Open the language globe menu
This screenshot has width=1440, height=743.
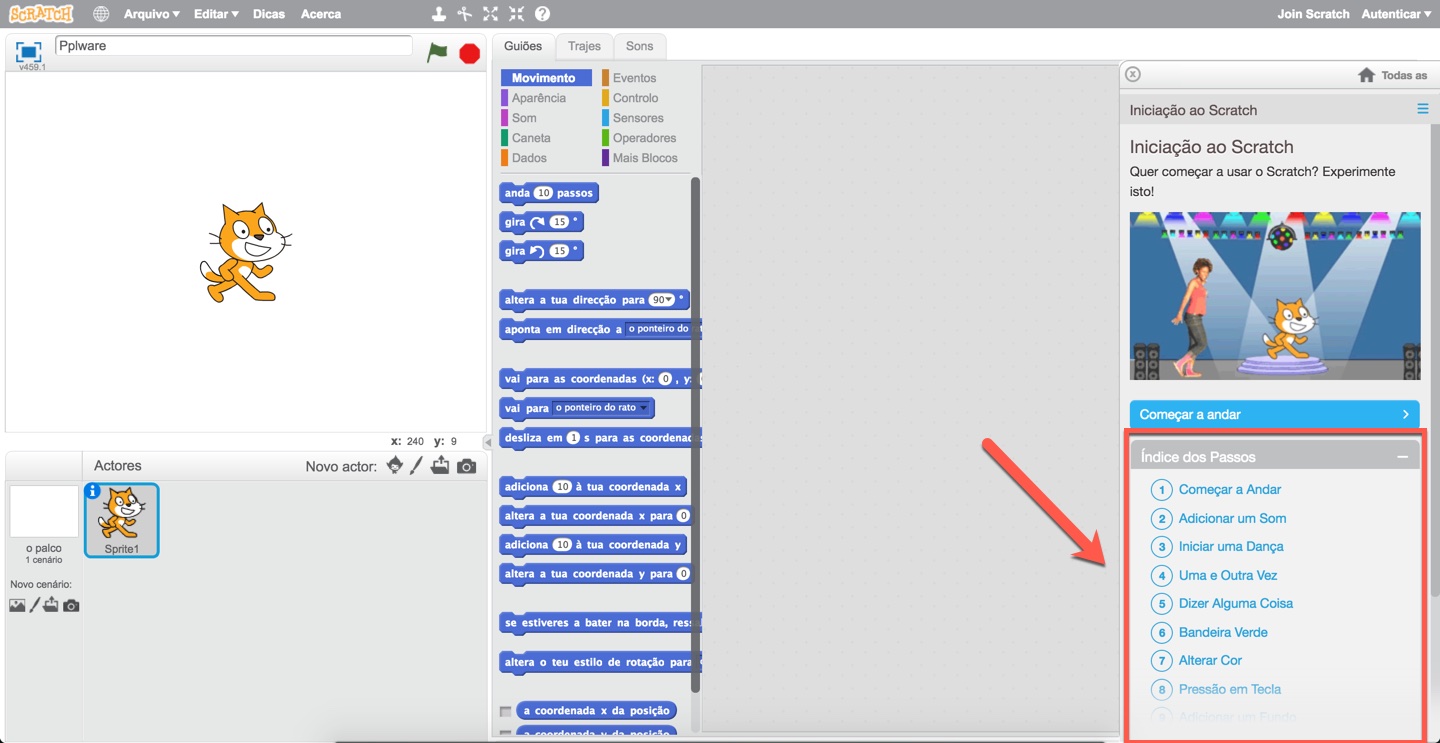coord(99,14)
